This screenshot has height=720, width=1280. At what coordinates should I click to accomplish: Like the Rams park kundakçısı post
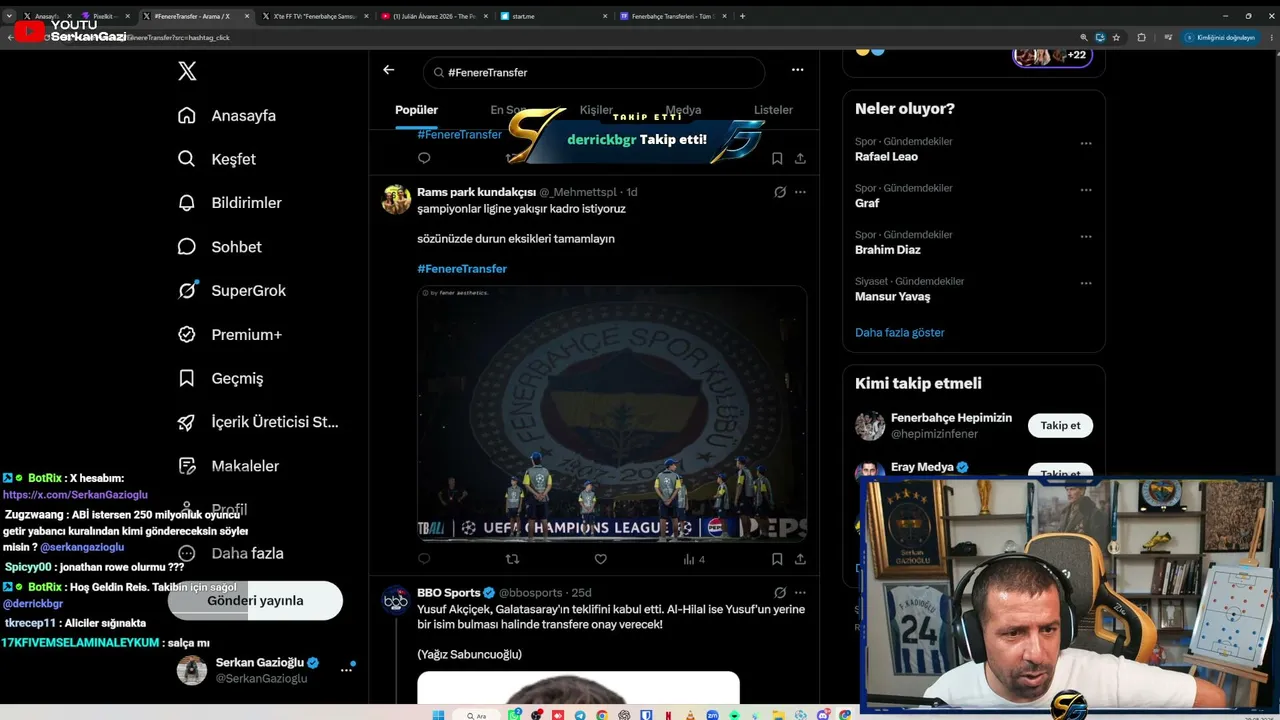(601, 559)
